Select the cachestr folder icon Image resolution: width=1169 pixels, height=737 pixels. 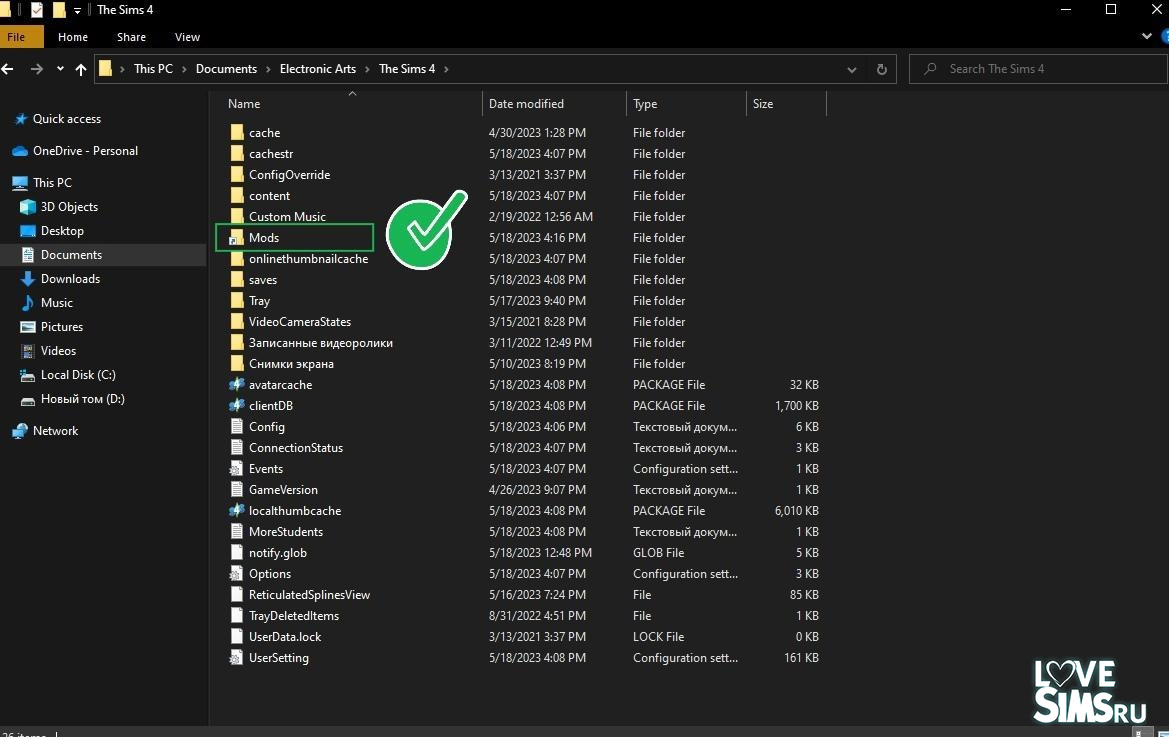(237, 154)
